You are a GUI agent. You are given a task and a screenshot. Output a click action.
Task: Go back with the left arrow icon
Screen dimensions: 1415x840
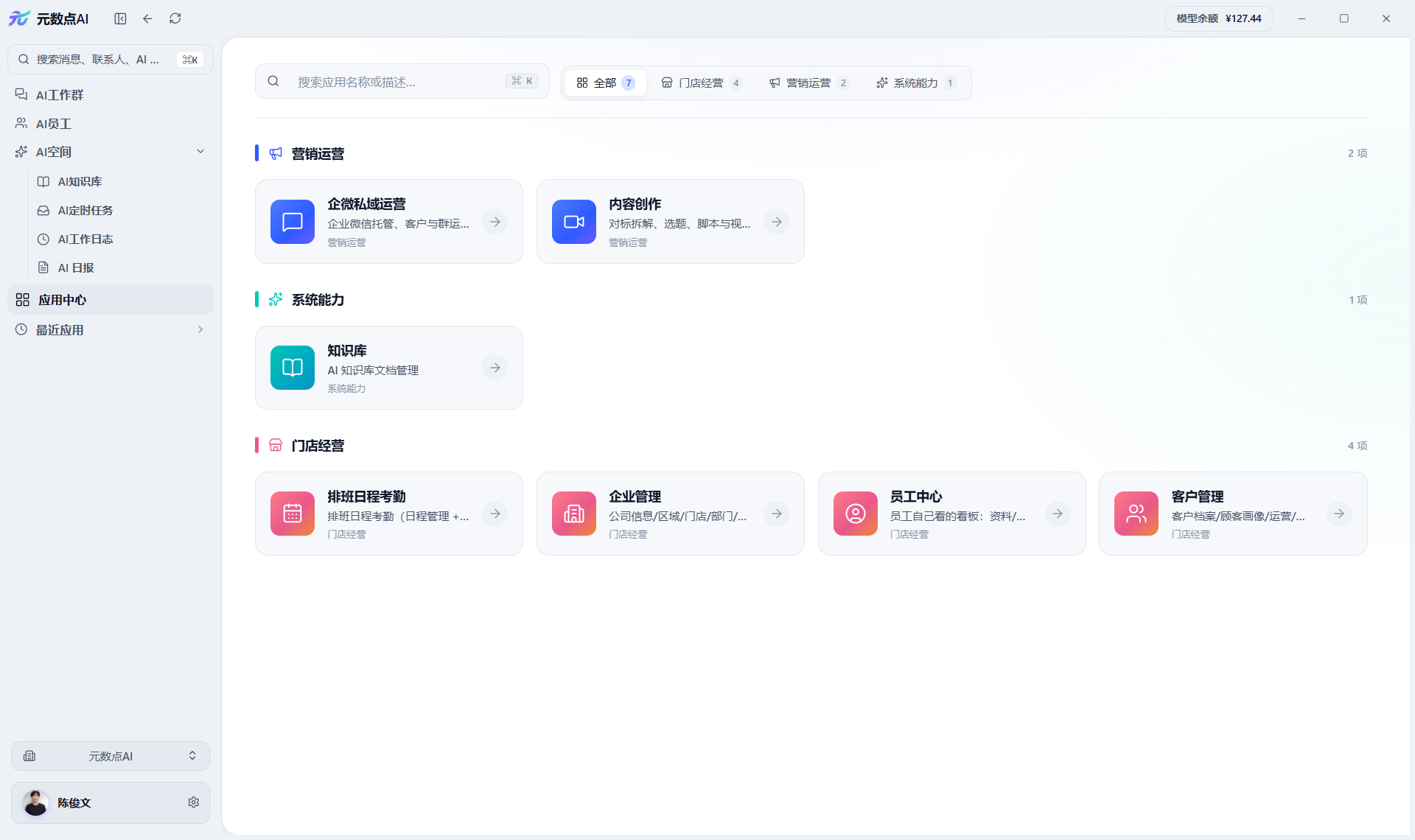[147, 18]
